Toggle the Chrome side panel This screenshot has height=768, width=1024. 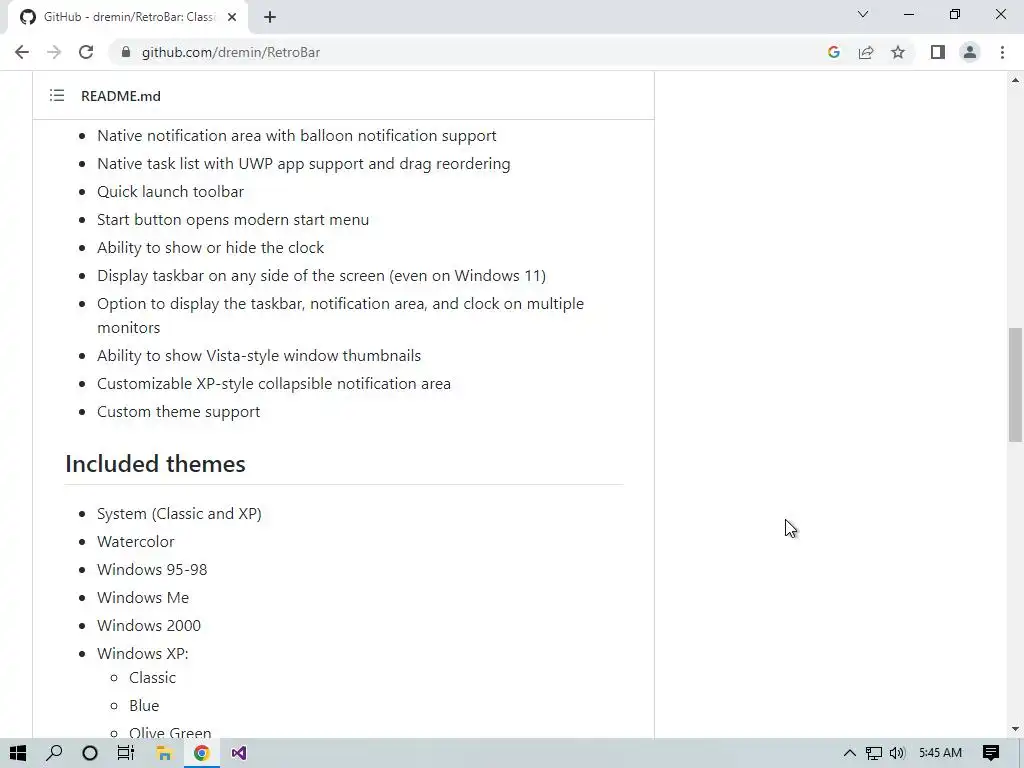(938, 52)
